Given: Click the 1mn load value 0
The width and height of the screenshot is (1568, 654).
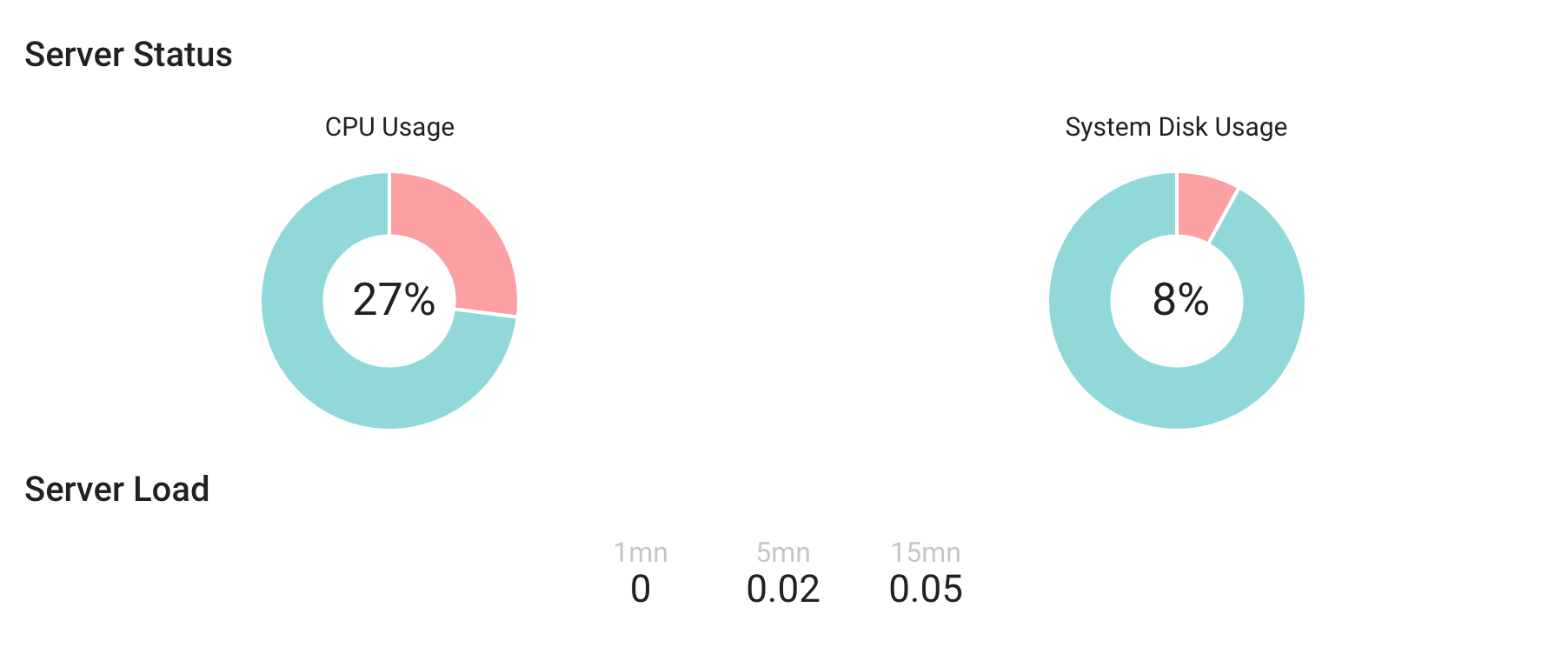Looking at the screenshot, I should coord(641,590).
